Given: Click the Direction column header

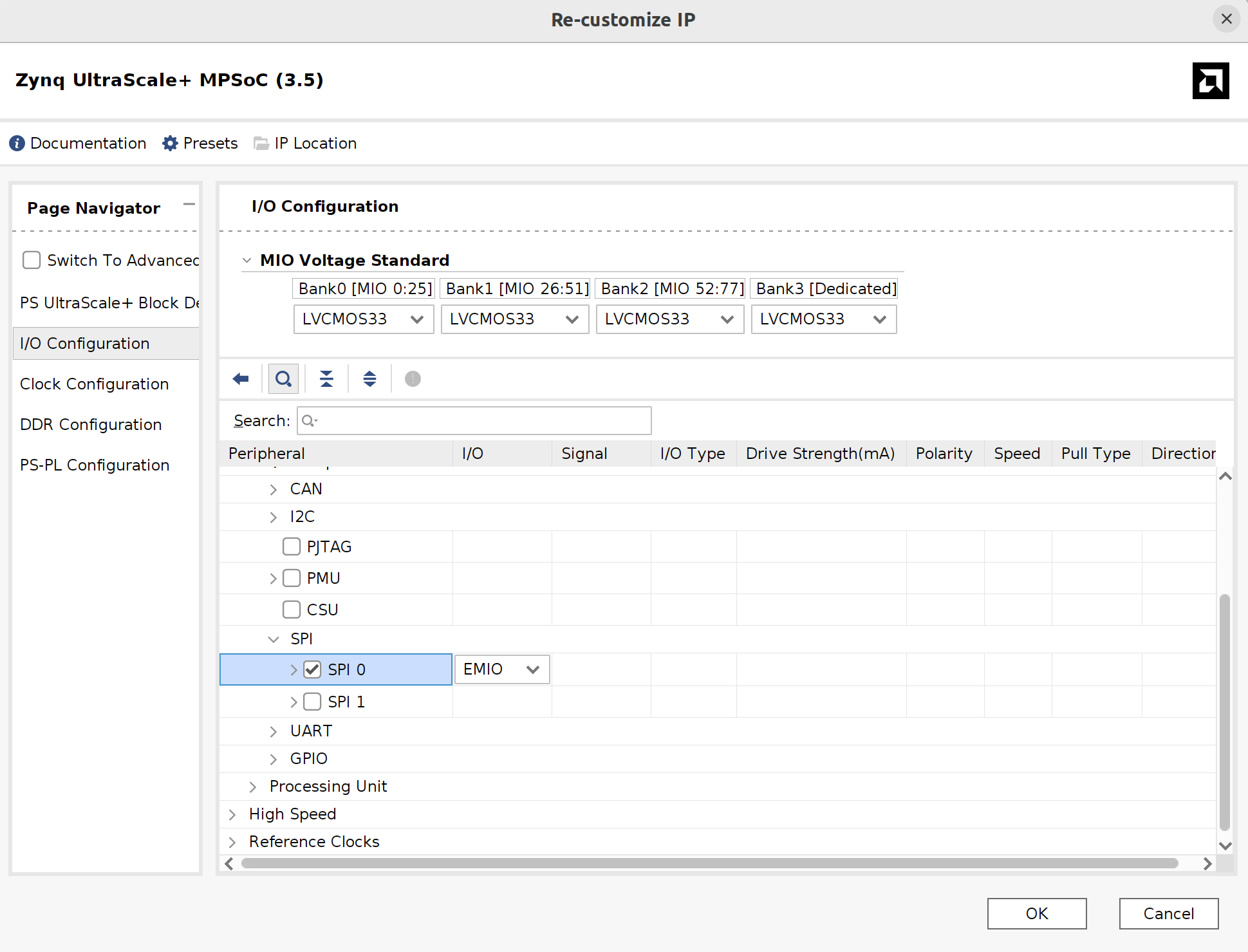Looking at the screenshot, I should tap(1179, 453).
